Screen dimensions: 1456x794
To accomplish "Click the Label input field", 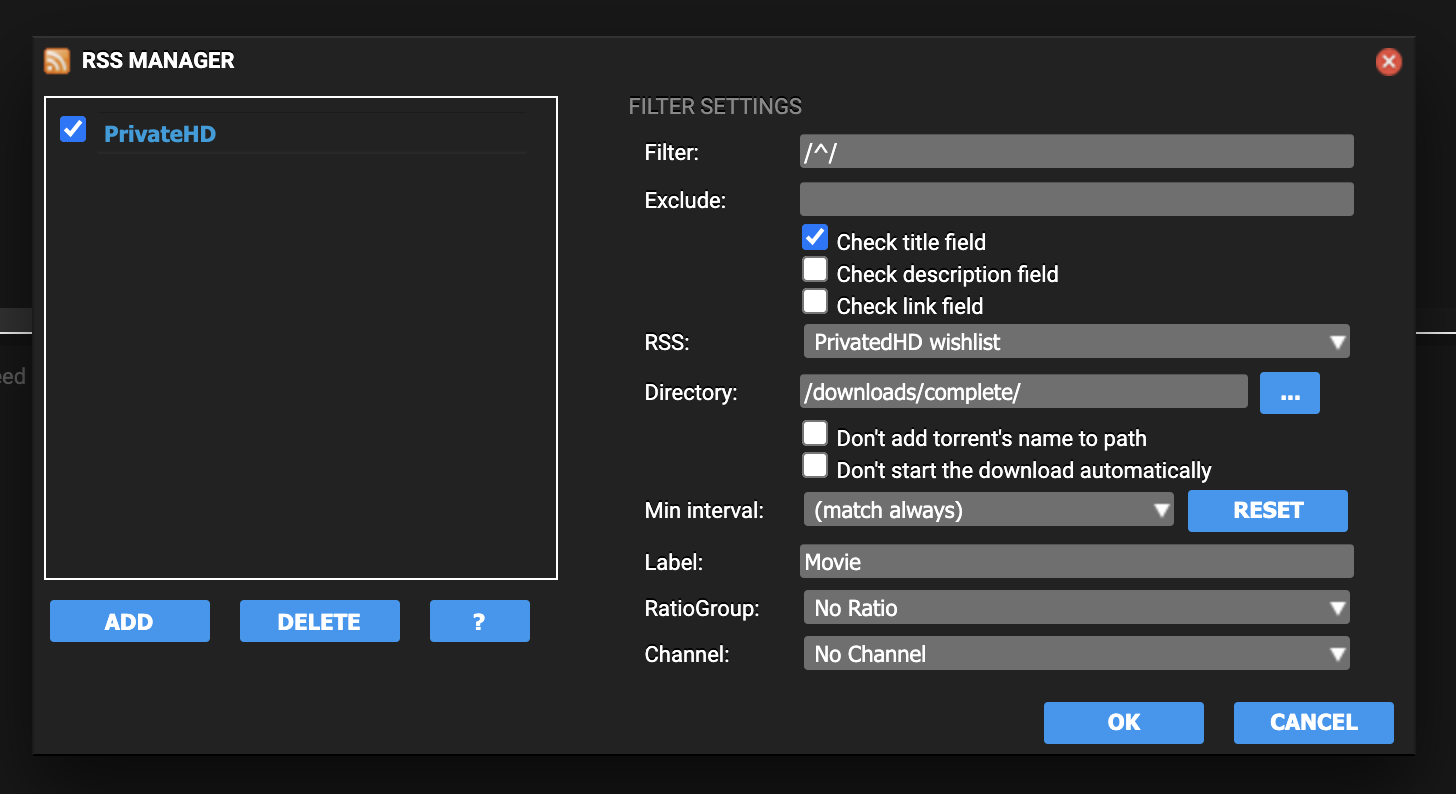I will click(x=1076, y=562).
